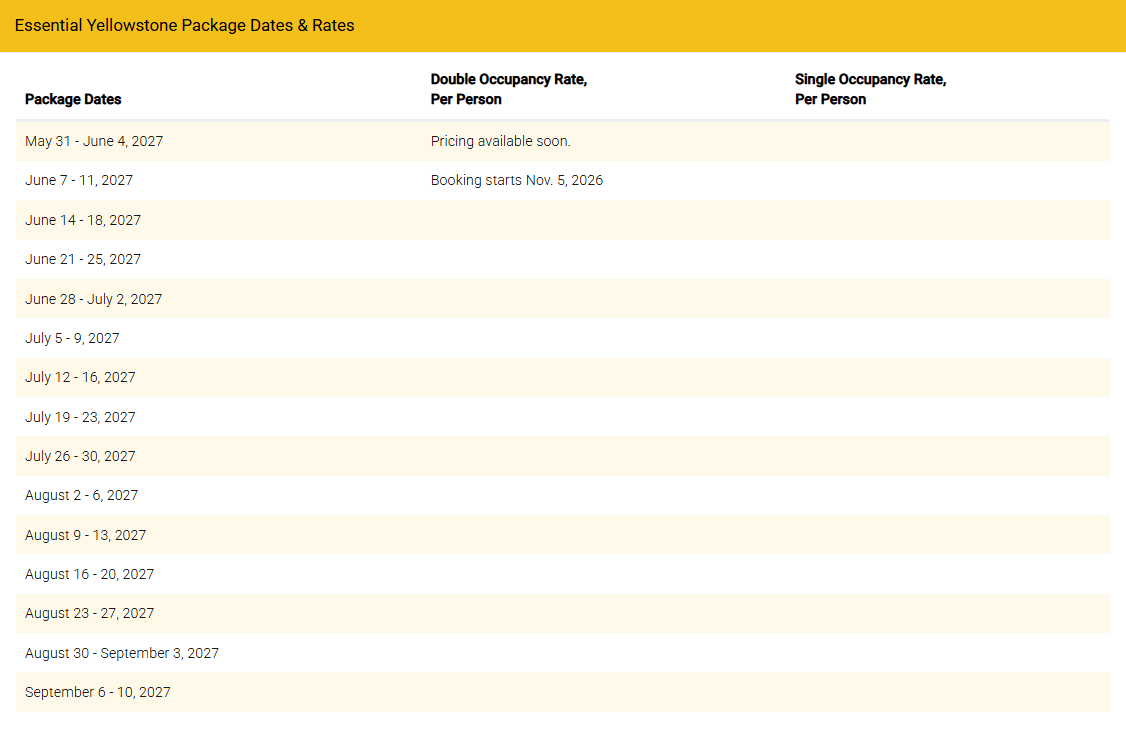Select the 'June 21 - 25, 2027' date
This screenshot has height=731, width=1126.
click(x=83, y=259)
